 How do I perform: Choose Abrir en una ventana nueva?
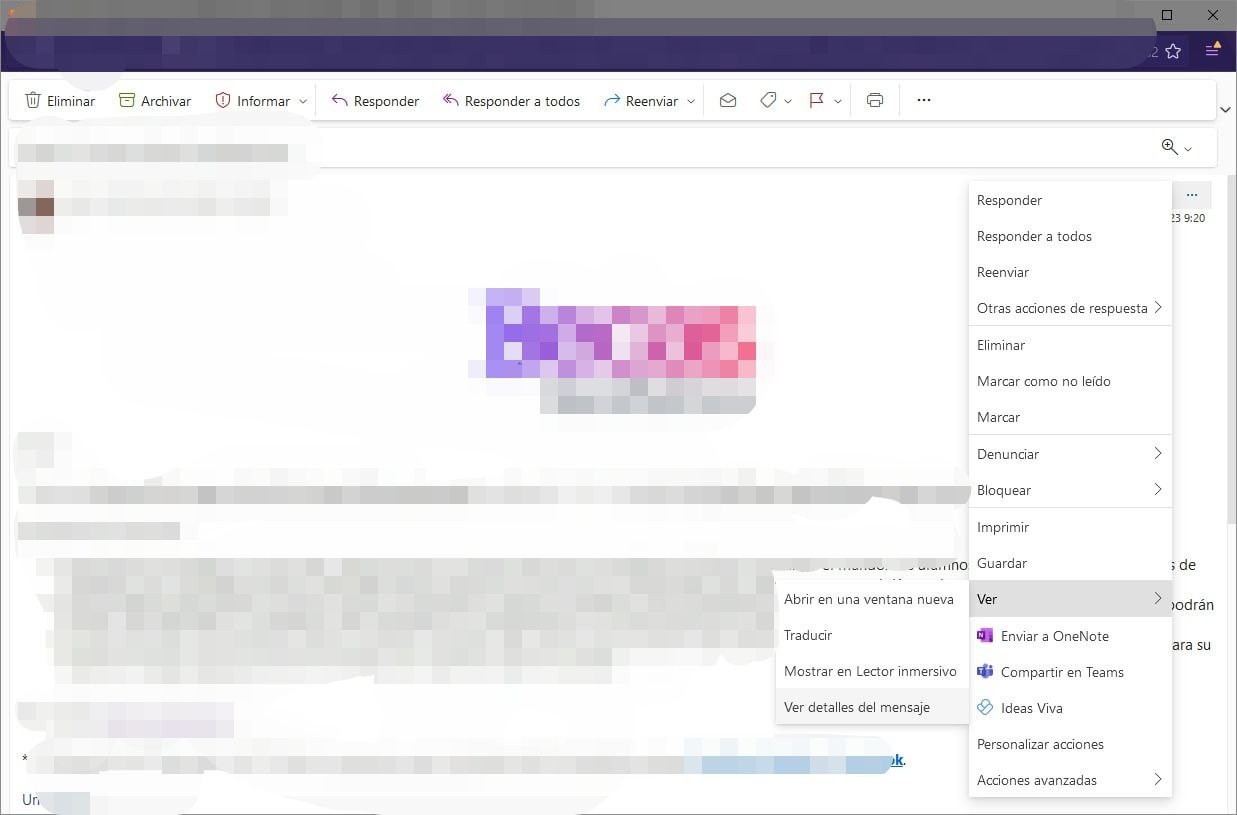click(x=872, y=599)
